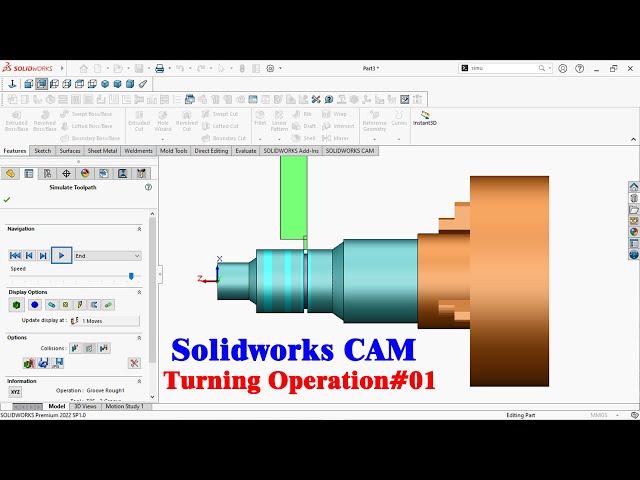Open the DisplayManager color wheel tab
This screenshot has width=640, height=480.
85,173
